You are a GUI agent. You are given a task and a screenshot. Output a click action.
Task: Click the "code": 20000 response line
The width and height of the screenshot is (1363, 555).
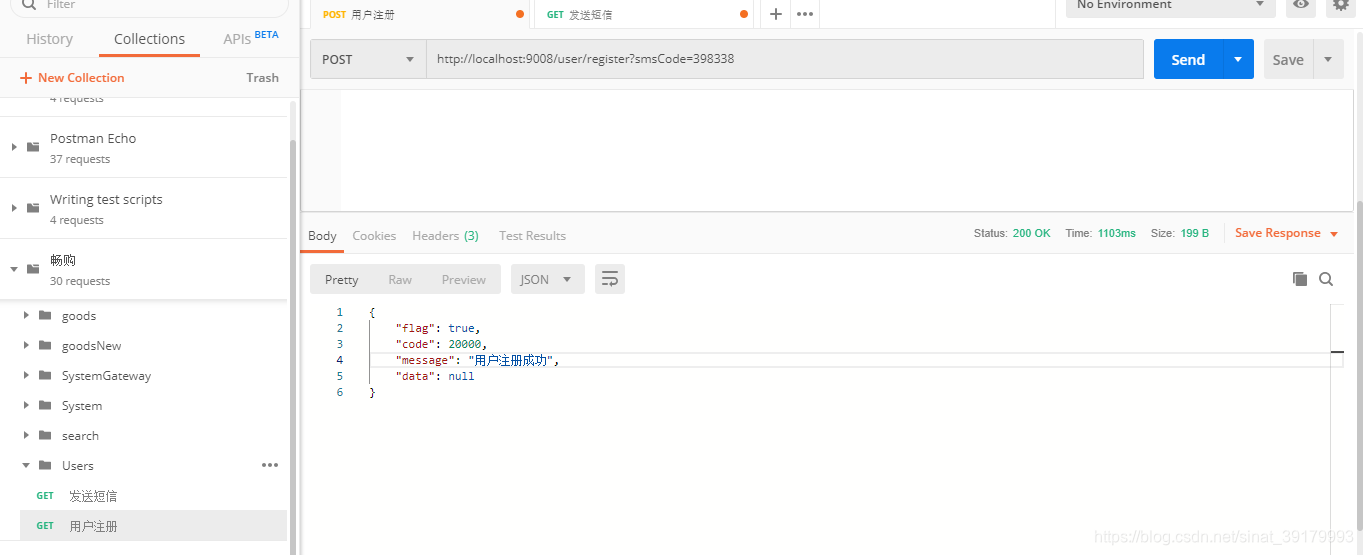(x=441, y=344)
